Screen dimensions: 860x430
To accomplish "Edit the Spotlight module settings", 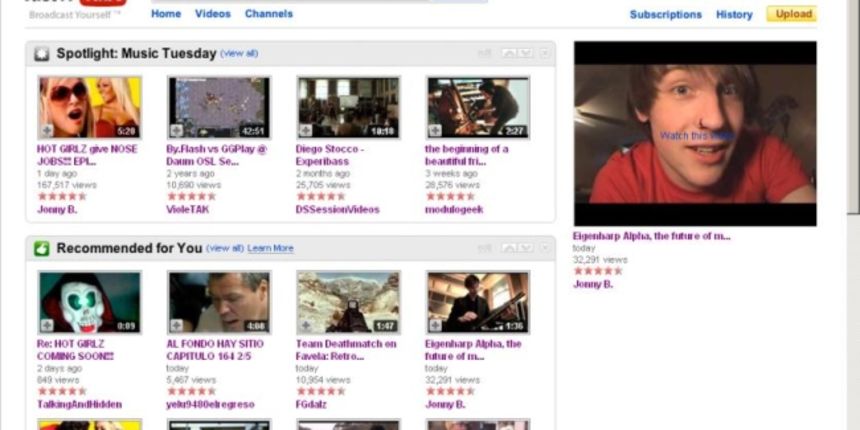I will [485, 53].
